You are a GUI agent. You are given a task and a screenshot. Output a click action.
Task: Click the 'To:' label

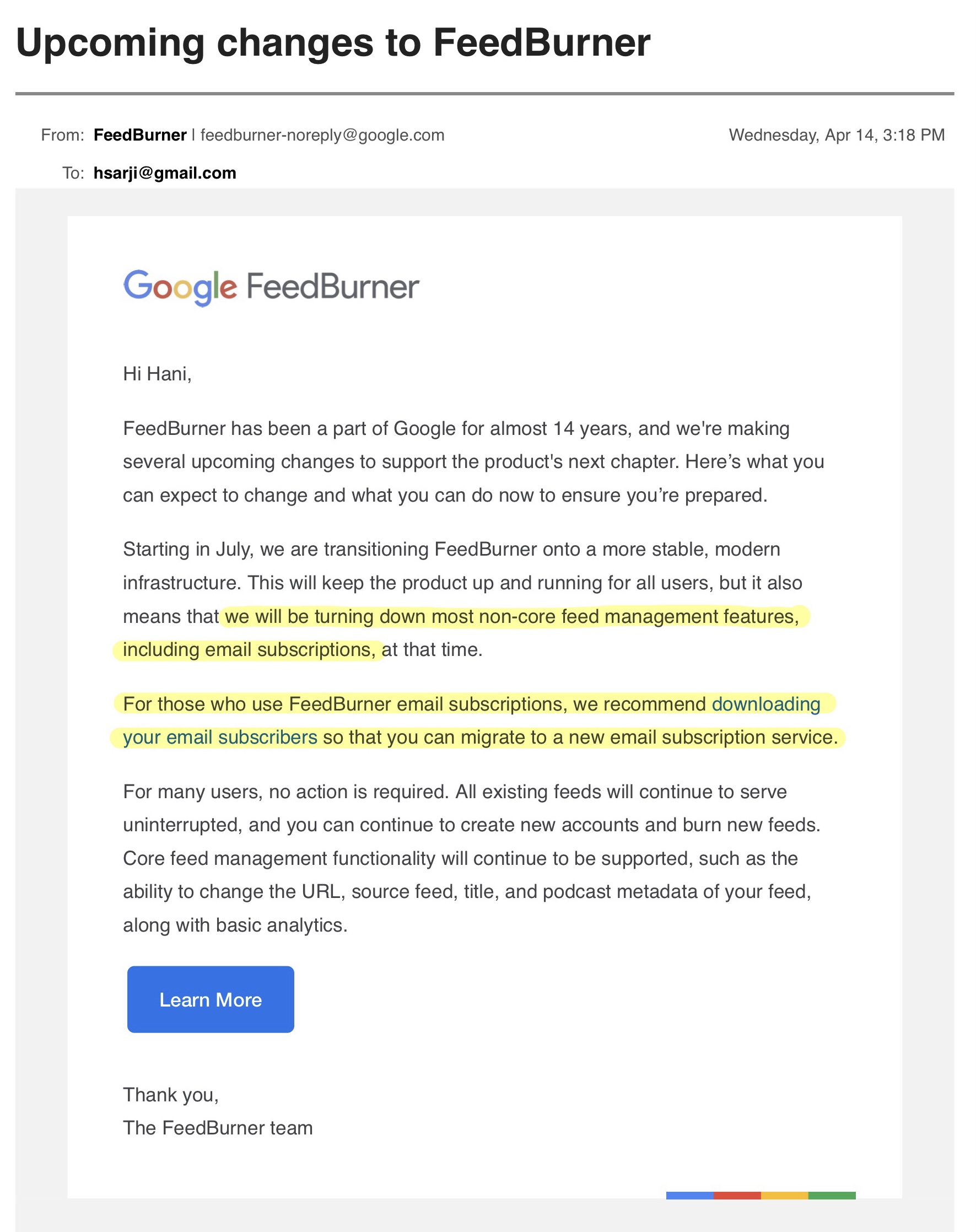pyautogui.click(x=73, y=173)
